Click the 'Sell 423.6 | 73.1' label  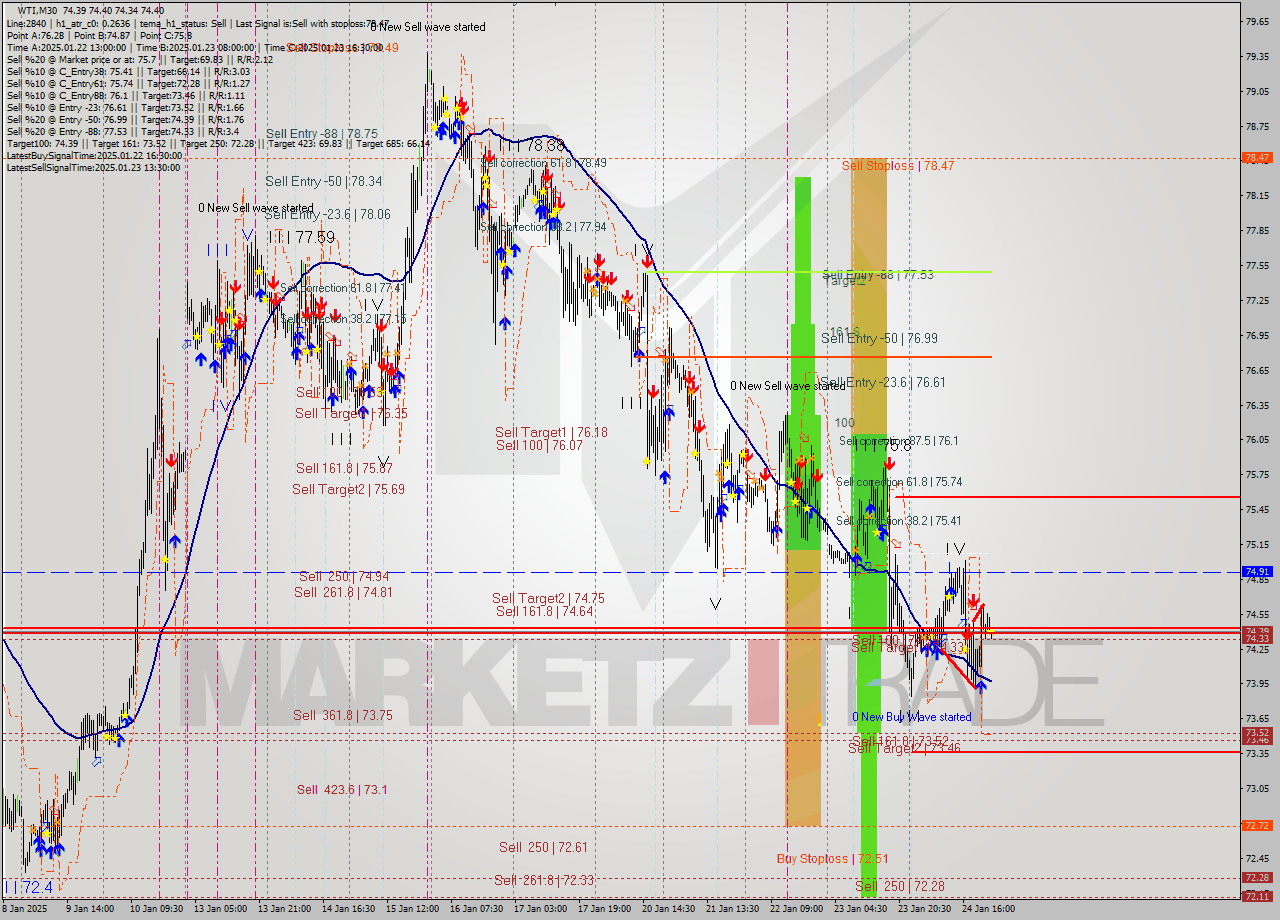click(x=342, y=789)
